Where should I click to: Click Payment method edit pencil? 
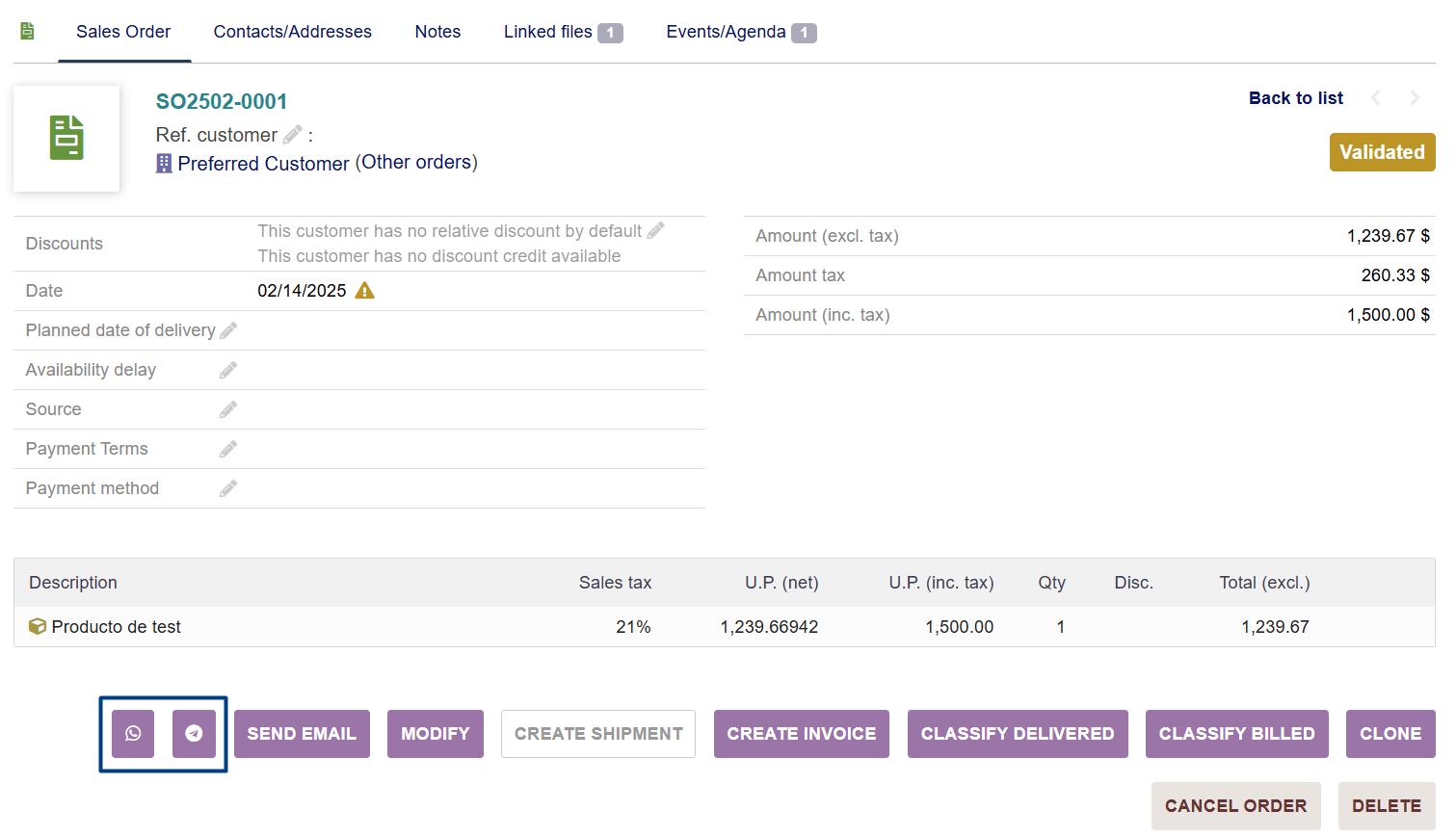point(228,488)
